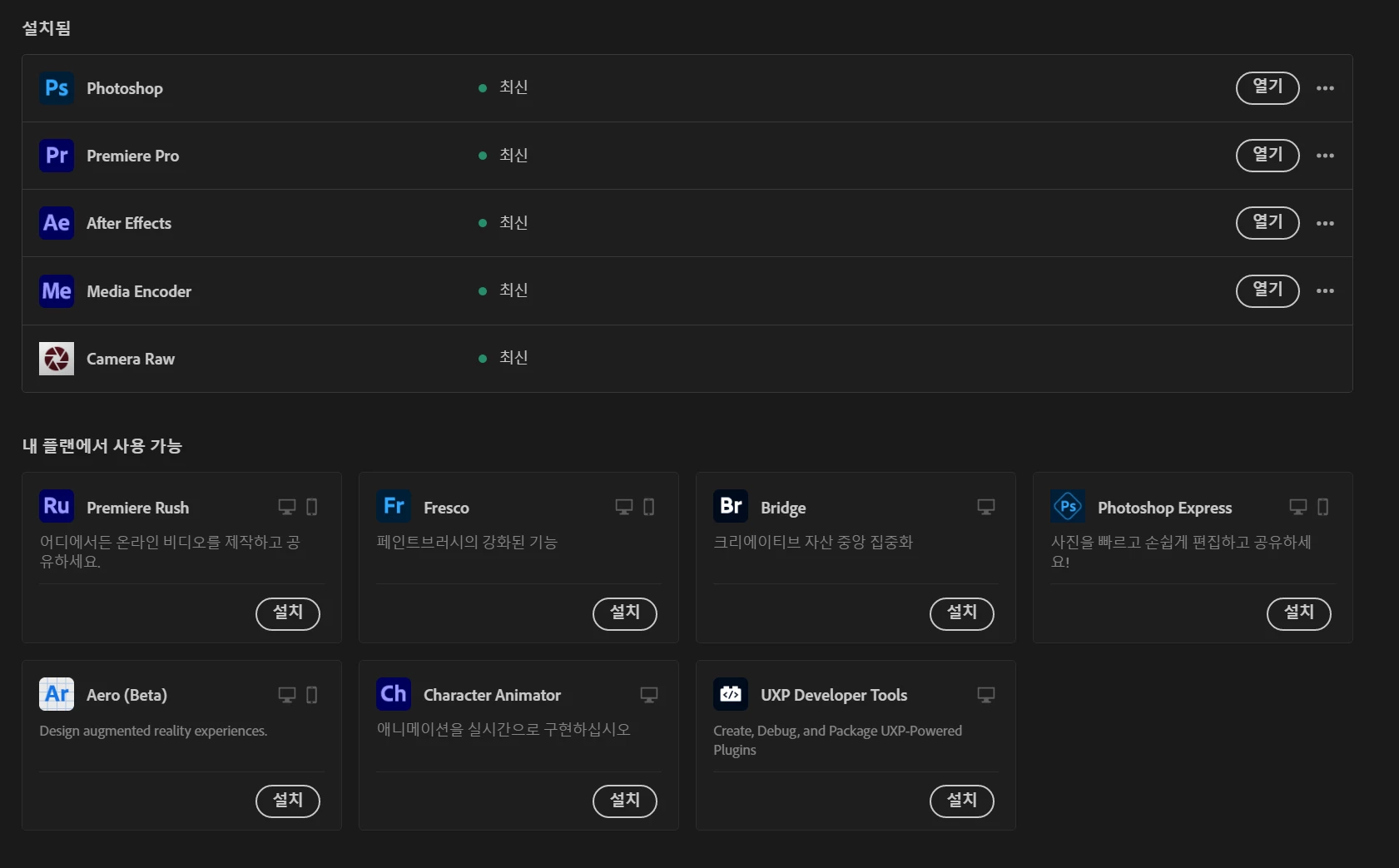Open more options menu for Photoshop
The image size is (1399, 868).
point(1326,88)
